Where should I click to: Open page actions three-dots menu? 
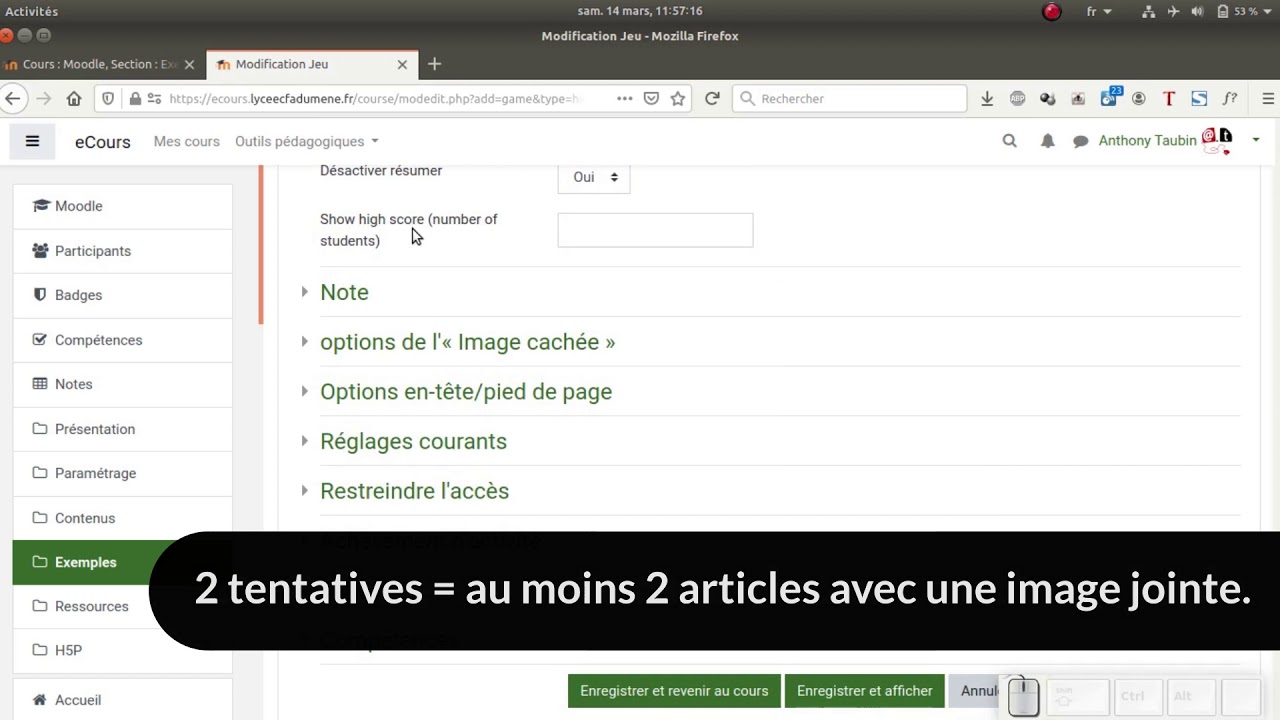(x=624, y=98)
